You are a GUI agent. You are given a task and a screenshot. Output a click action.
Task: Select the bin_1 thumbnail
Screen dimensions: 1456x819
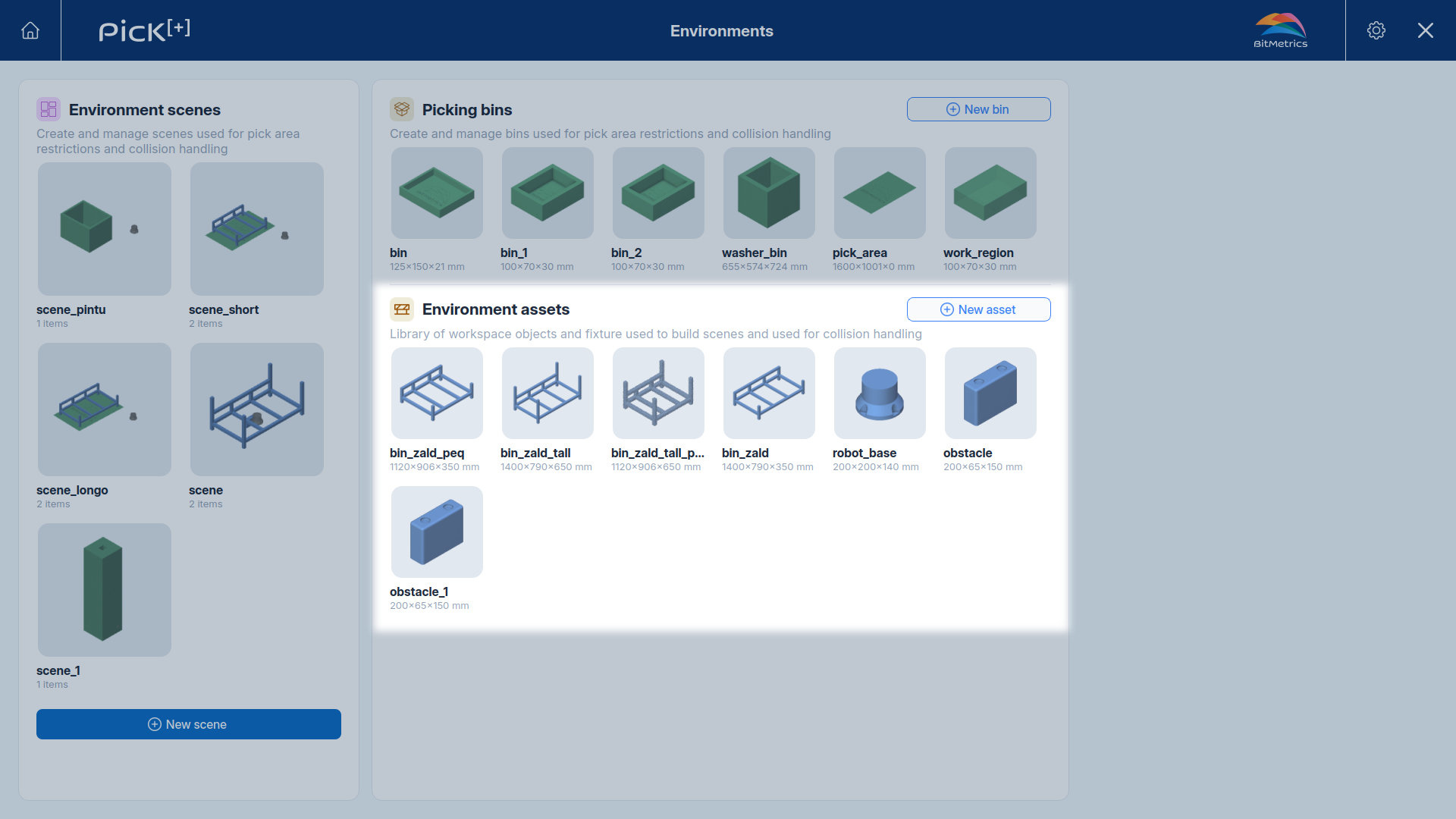[548, 193]
